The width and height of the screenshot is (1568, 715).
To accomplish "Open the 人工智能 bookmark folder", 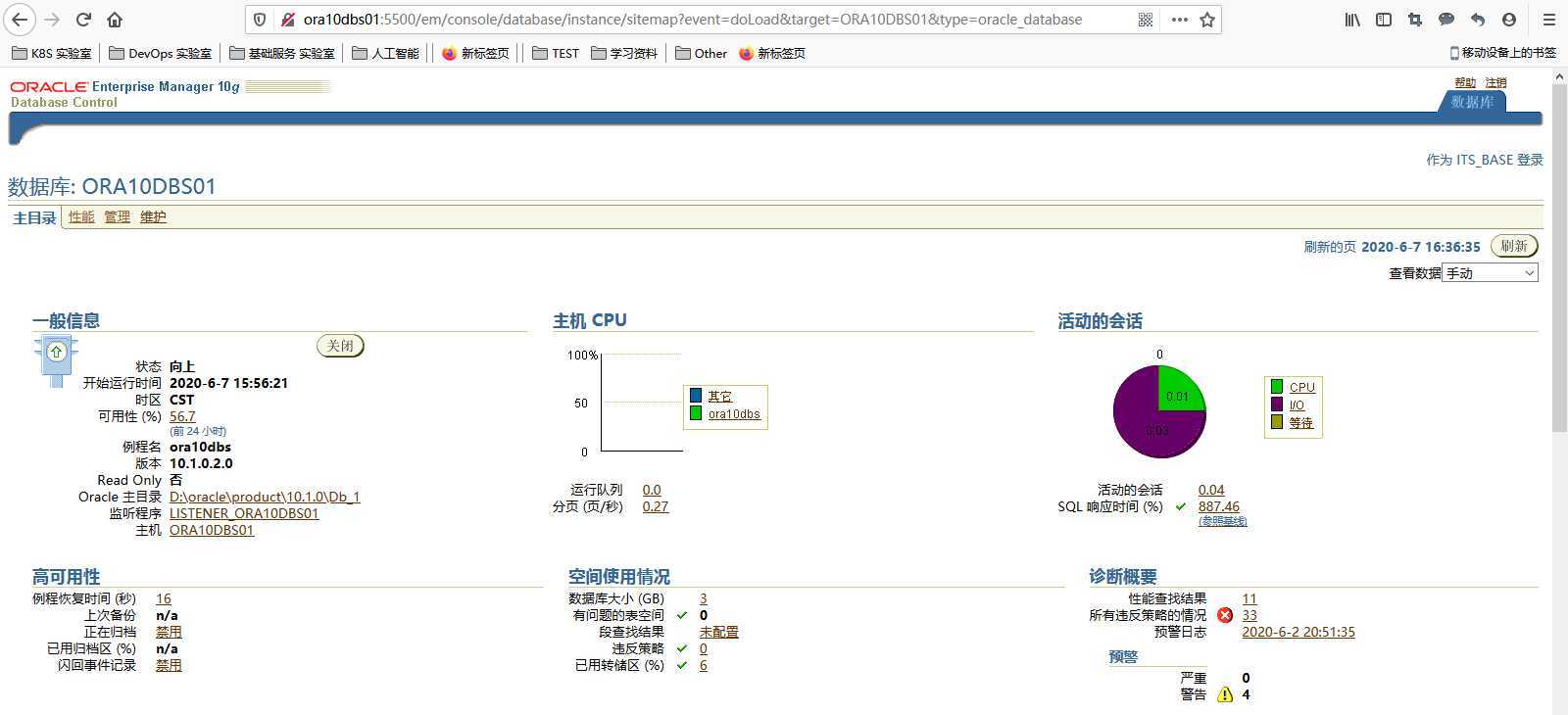I will click(386, 53).
